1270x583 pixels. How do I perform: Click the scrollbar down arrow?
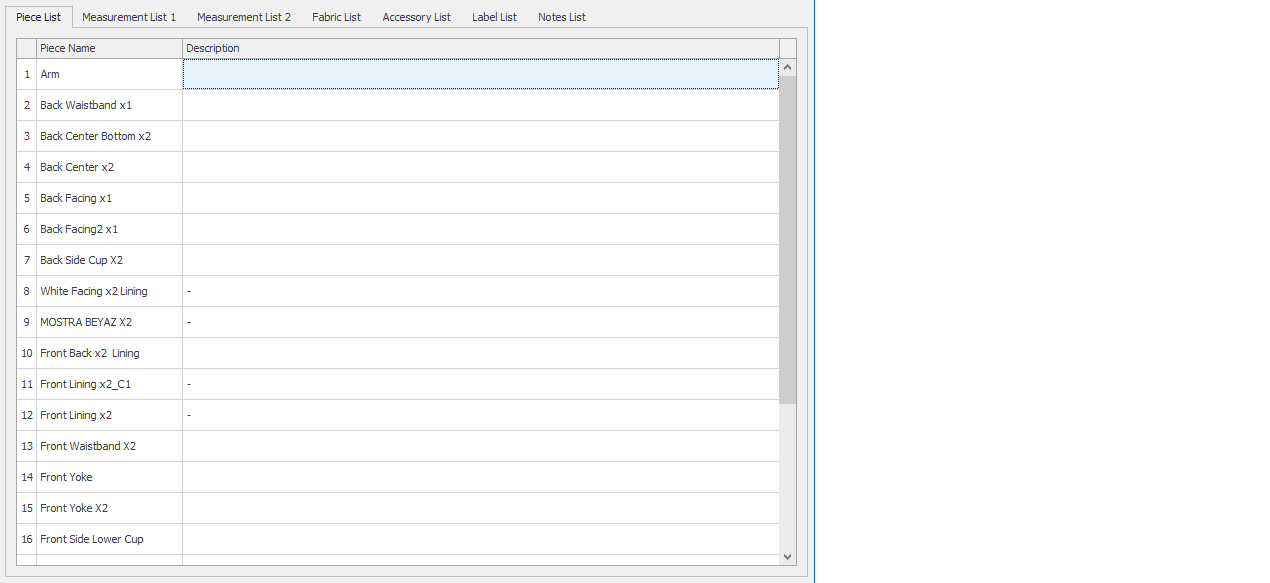click(x=788, y=556)
